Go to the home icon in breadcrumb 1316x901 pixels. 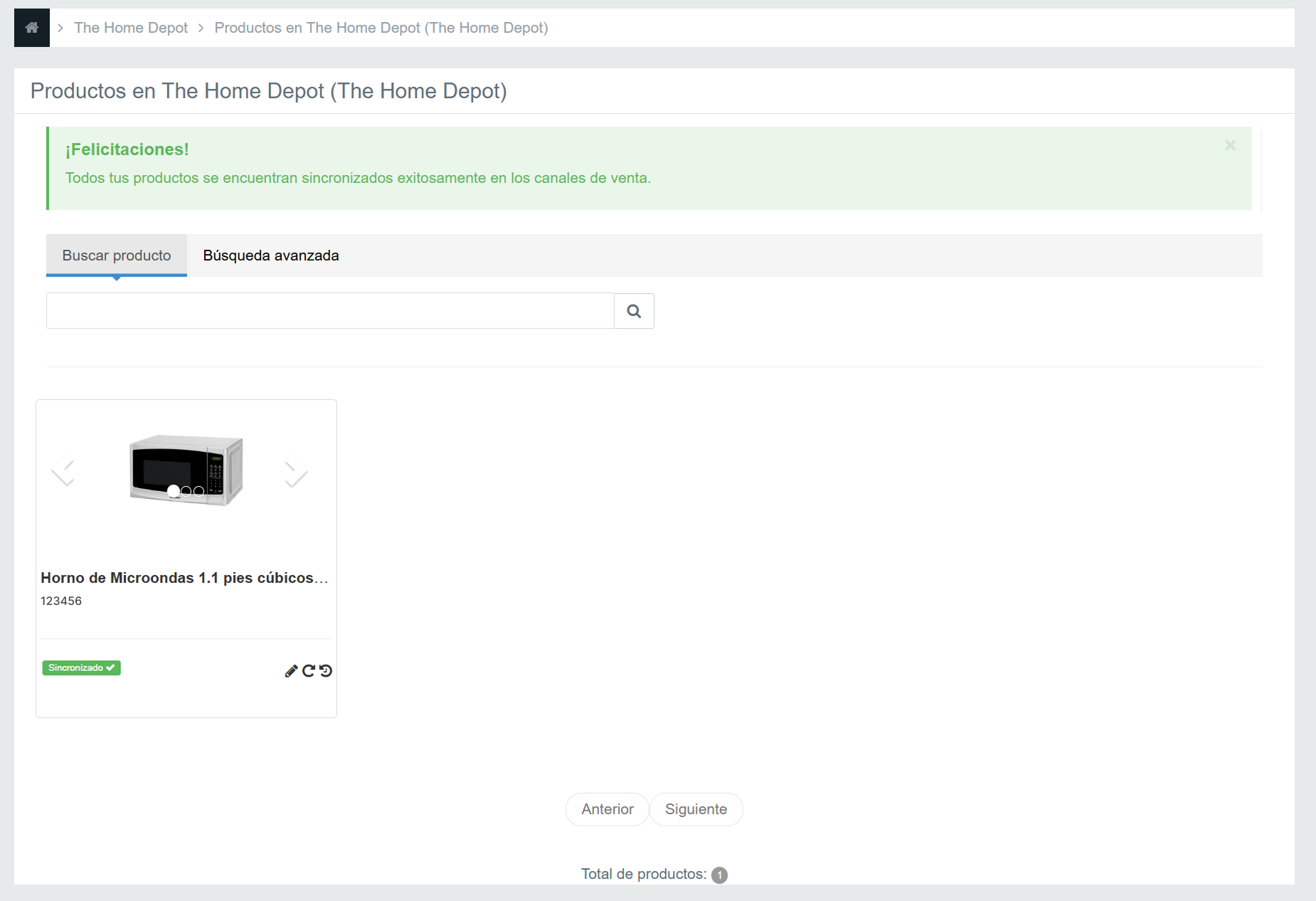coord(32,28)
